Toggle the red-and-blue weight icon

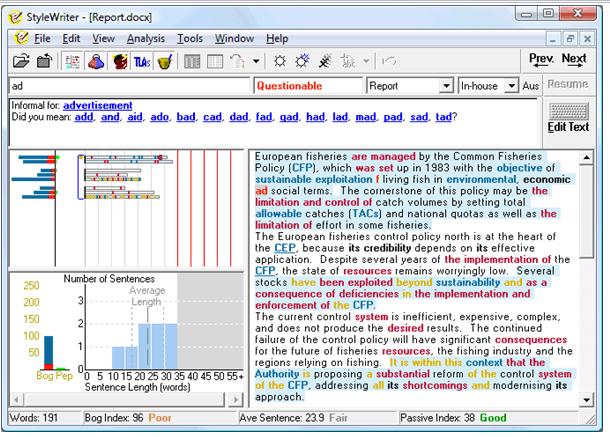click(96, 61)
